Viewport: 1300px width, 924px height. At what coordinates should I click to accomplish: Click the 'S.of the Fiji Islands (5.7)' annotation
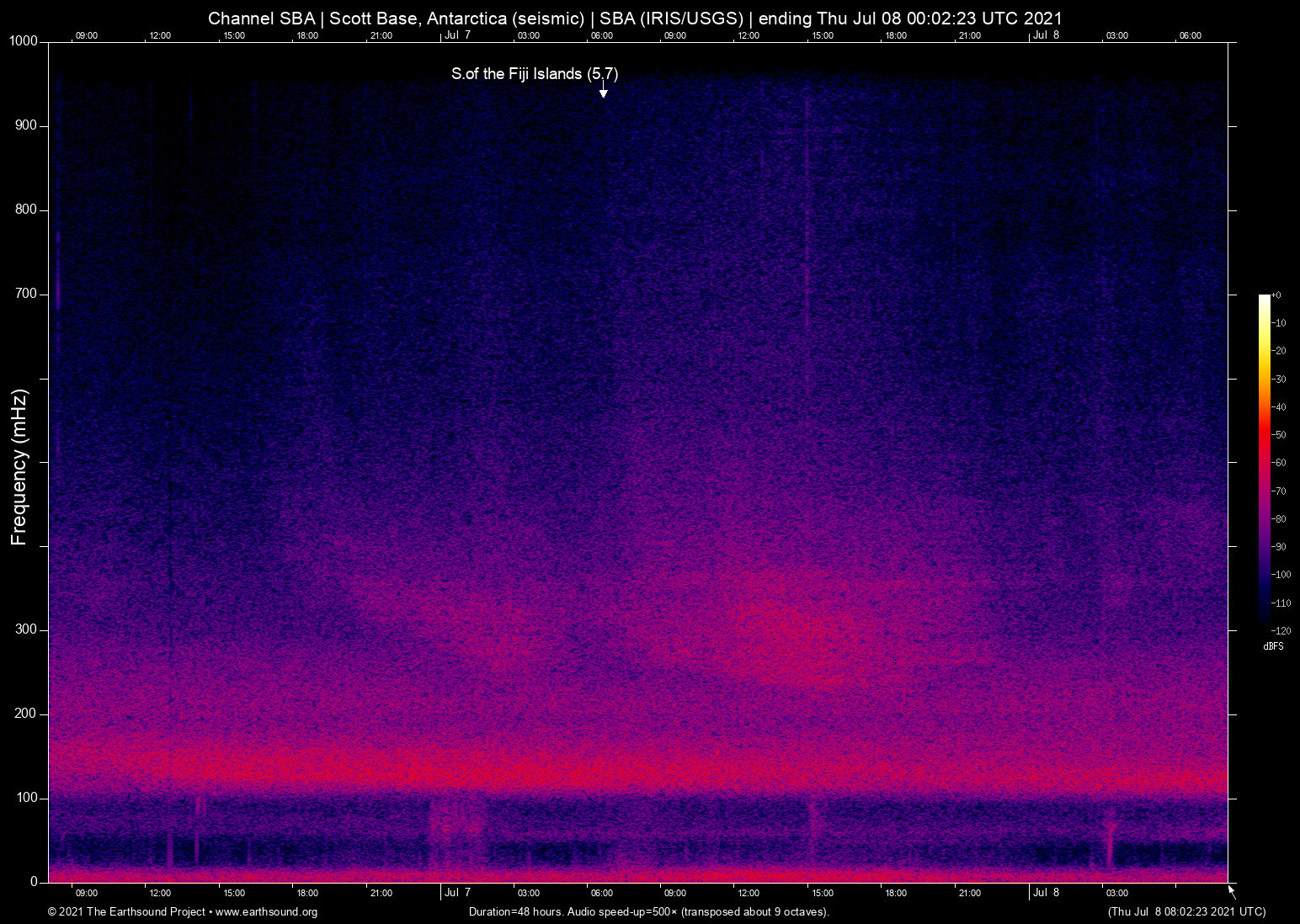click(x=535, y=74)
